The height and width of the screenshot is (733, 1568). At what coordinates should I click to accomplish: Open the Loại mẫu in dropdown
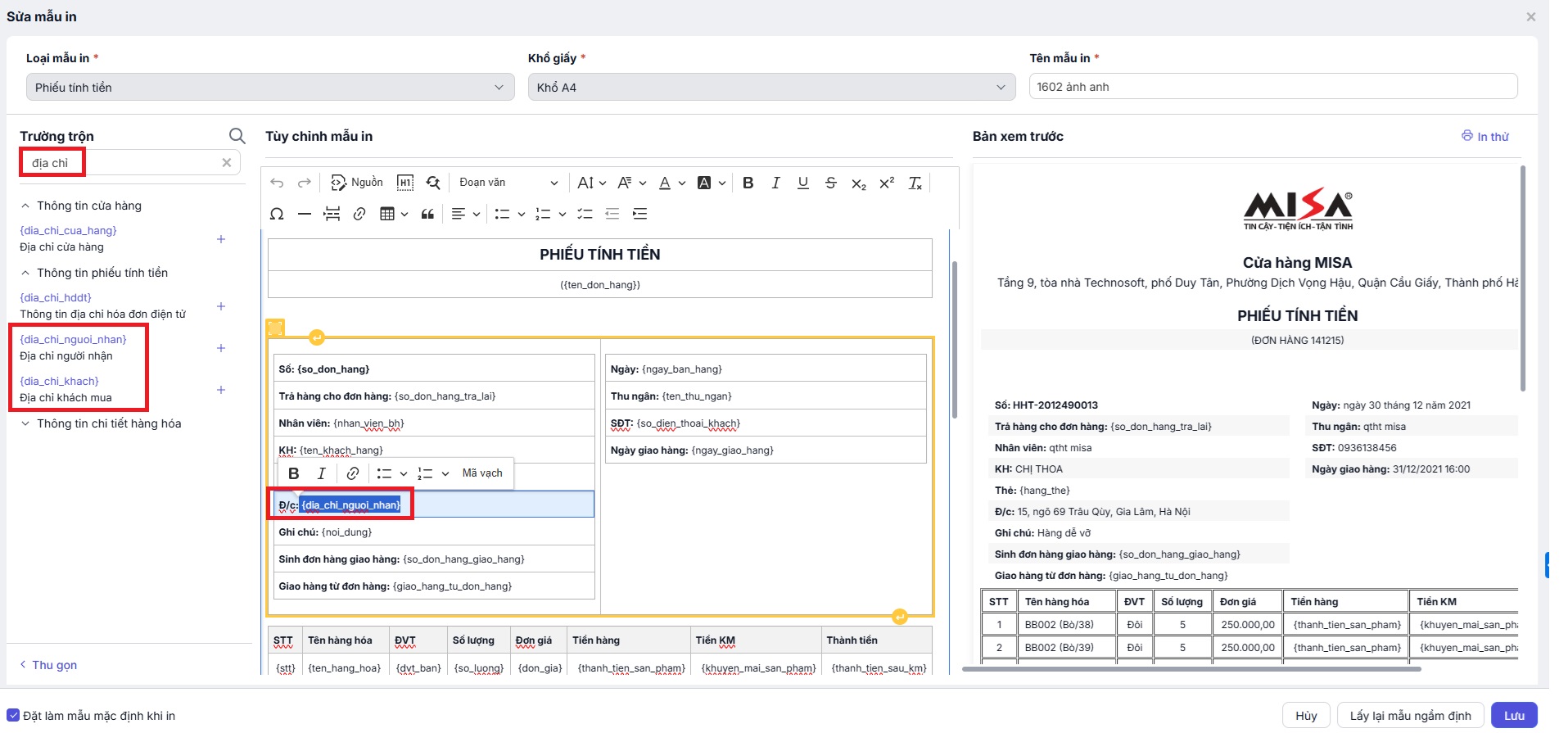[270, 88]
